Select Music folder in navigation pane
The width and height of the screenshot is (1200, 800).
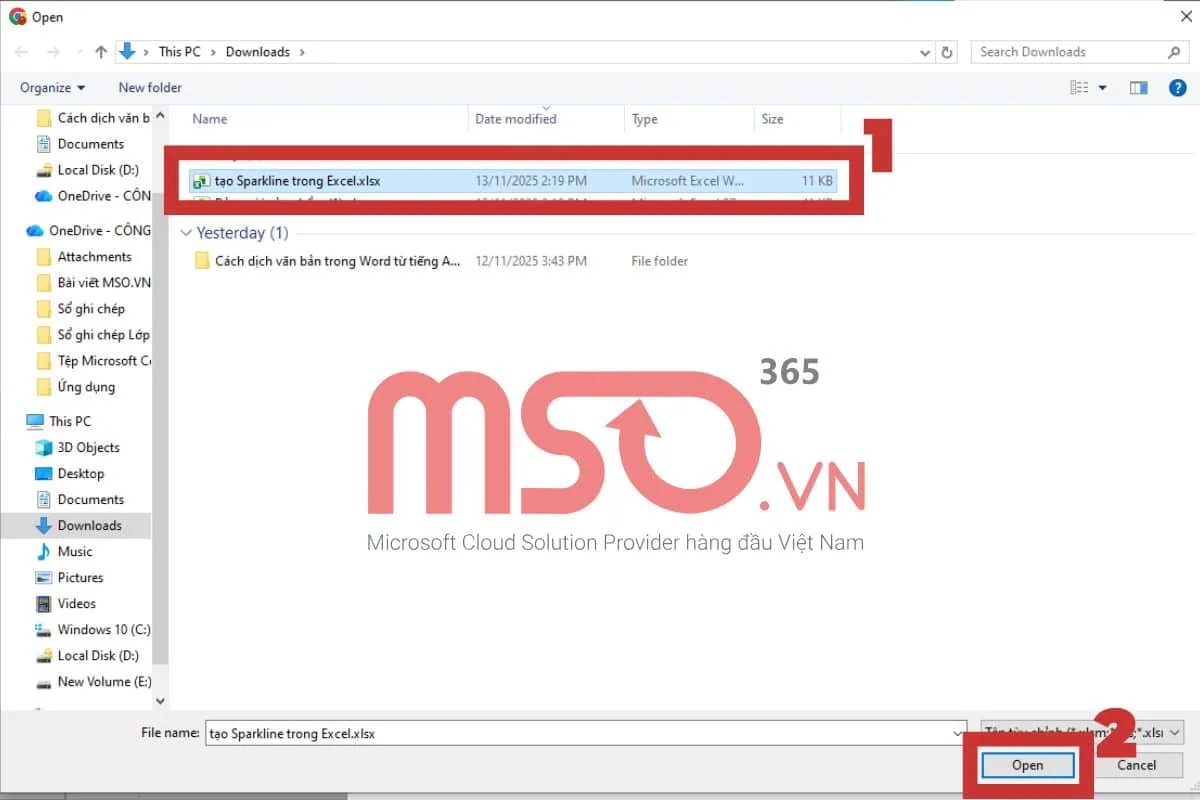click(75, 551)
